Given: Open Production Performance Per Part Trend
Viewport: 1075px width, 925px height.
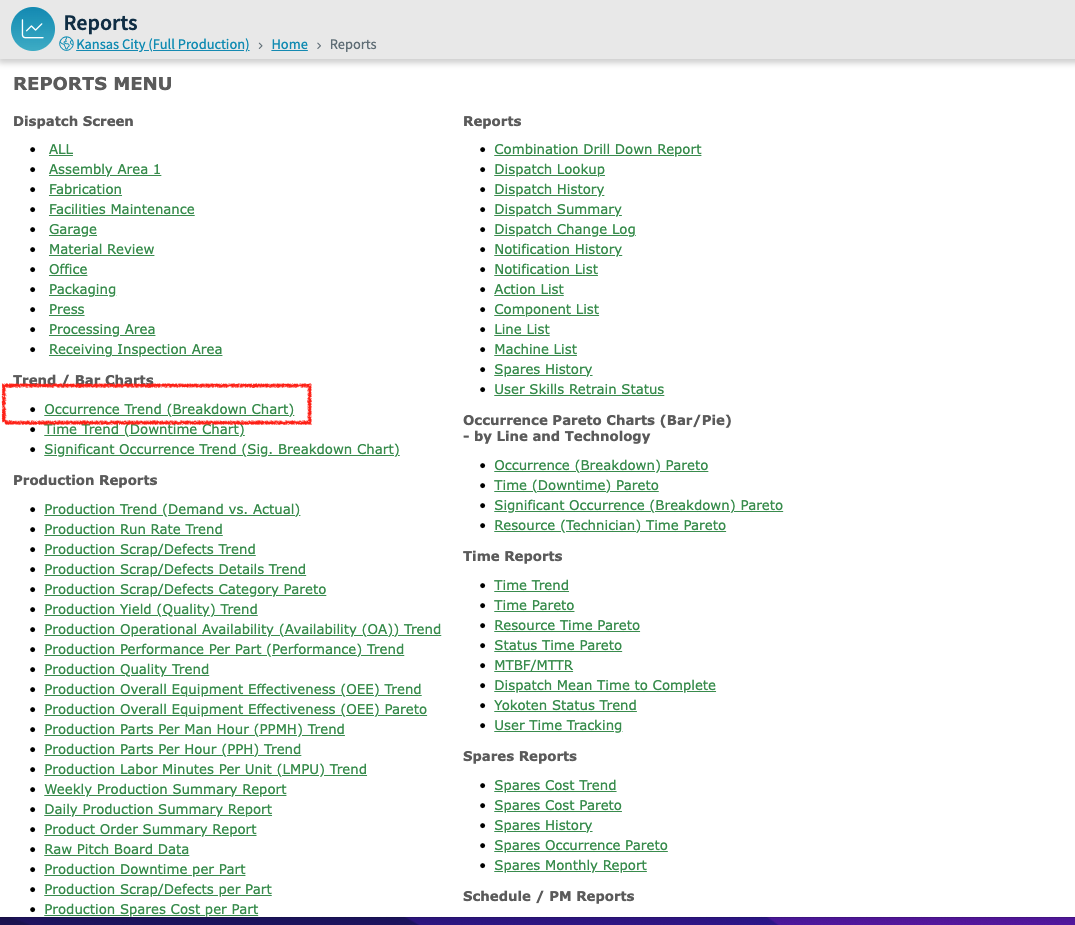Looking at the screenshot, I should tap(224, 649).
